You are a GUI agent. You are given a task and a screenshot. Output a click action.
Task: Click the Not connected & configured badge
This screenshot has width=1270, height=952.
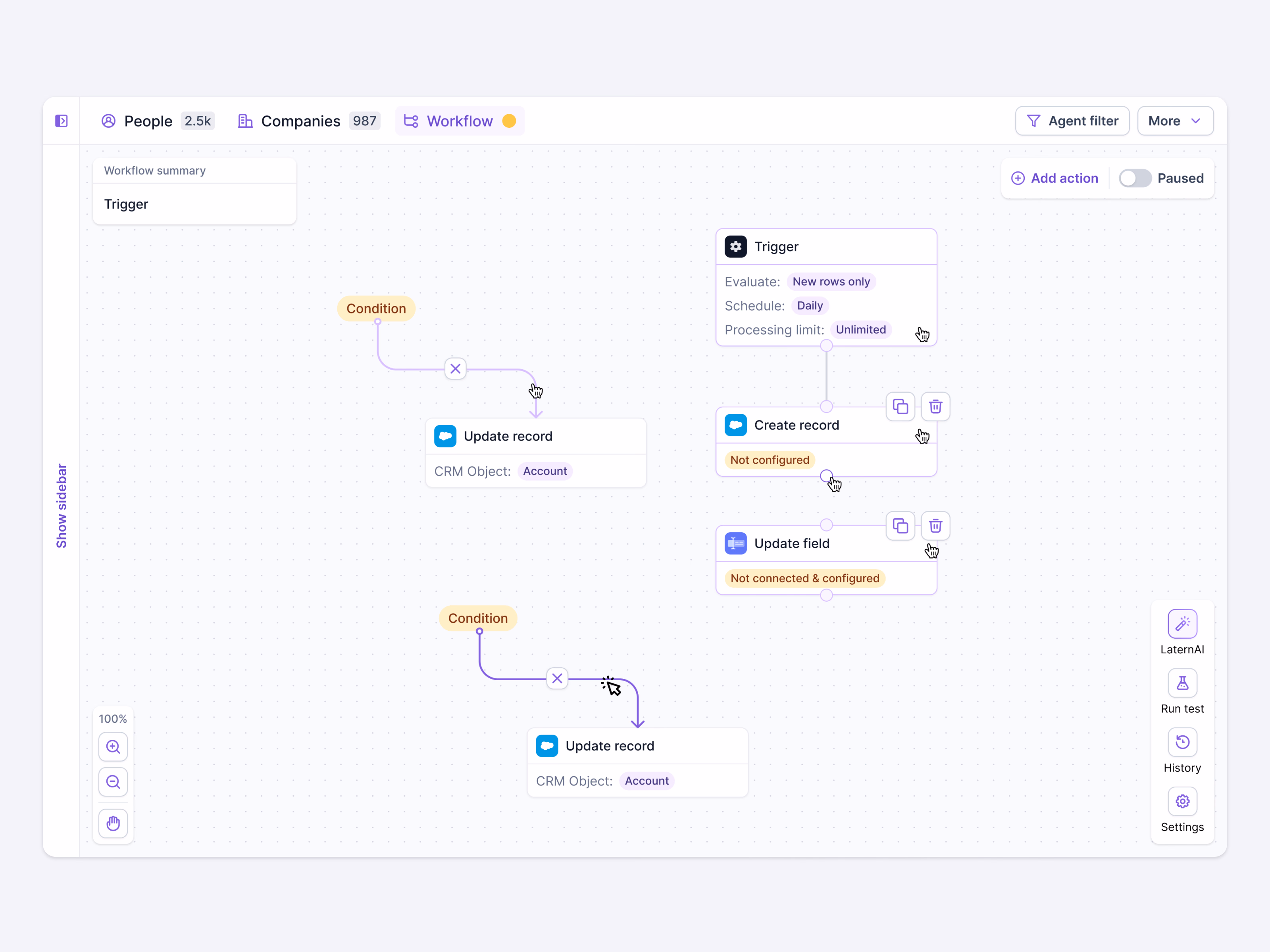(804, 578)
